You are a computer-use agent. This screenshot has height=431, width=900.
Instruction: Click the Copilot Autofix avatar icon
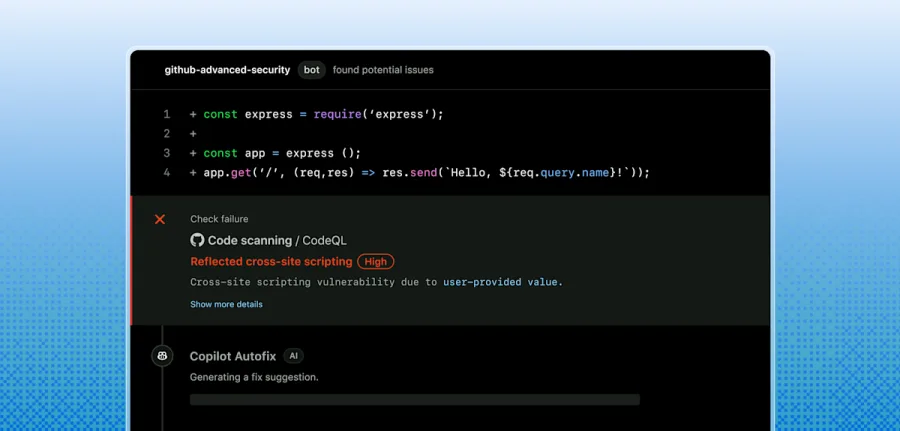click(x=162, y=356)
